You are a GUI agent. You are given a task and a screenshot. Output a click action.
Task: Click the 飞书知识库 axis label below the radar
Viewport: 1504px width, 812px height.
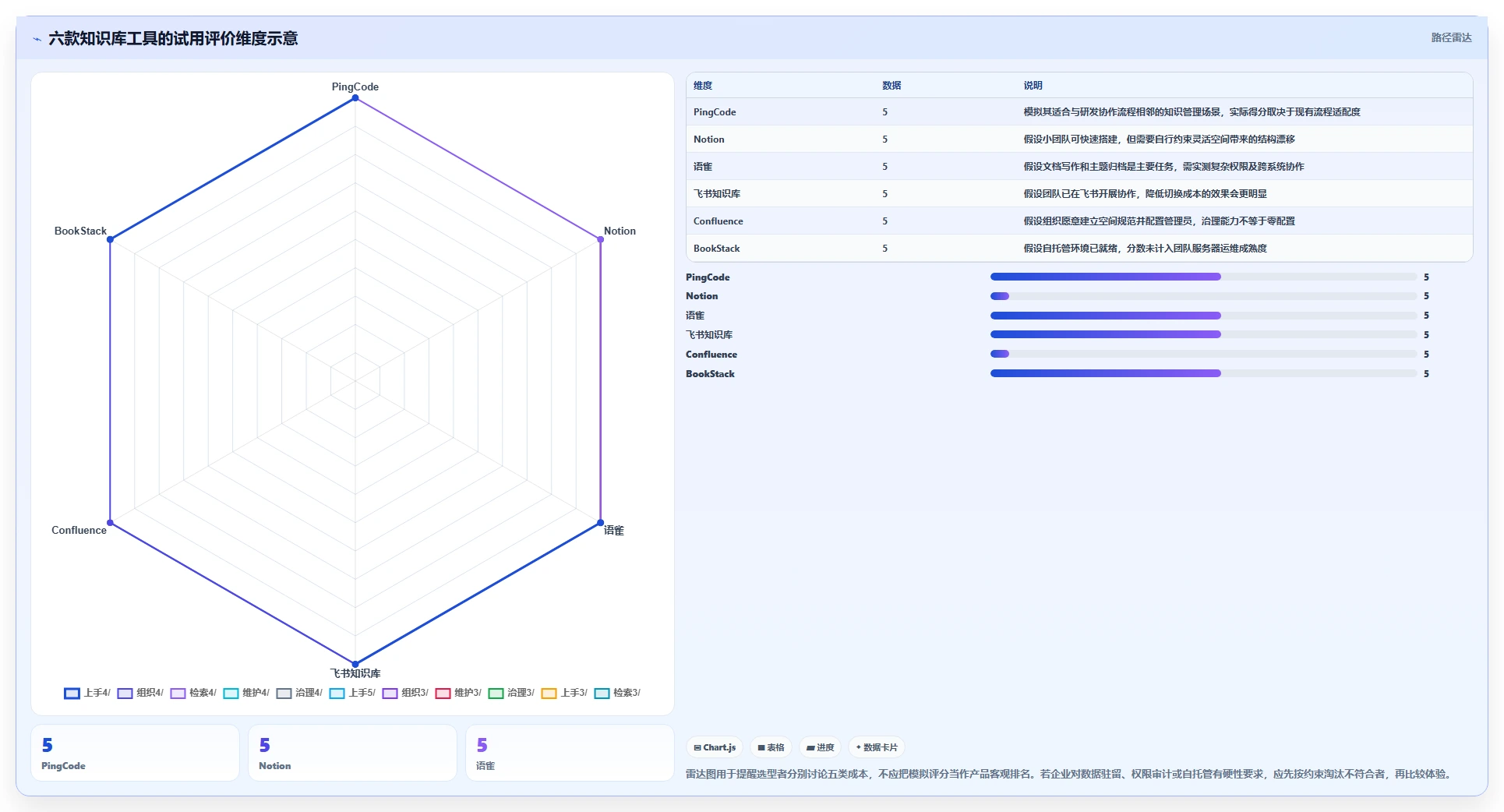[x=355, y=673]
